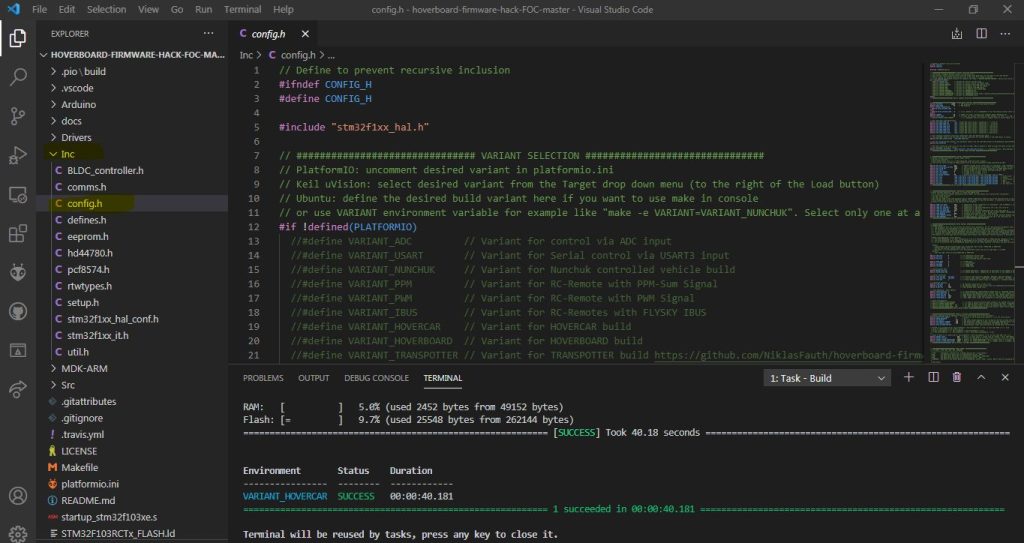Open the terminal selector '1: Task - Build' dropdown
This screenshot has height=543, width=1024.
tap(826, 378)
